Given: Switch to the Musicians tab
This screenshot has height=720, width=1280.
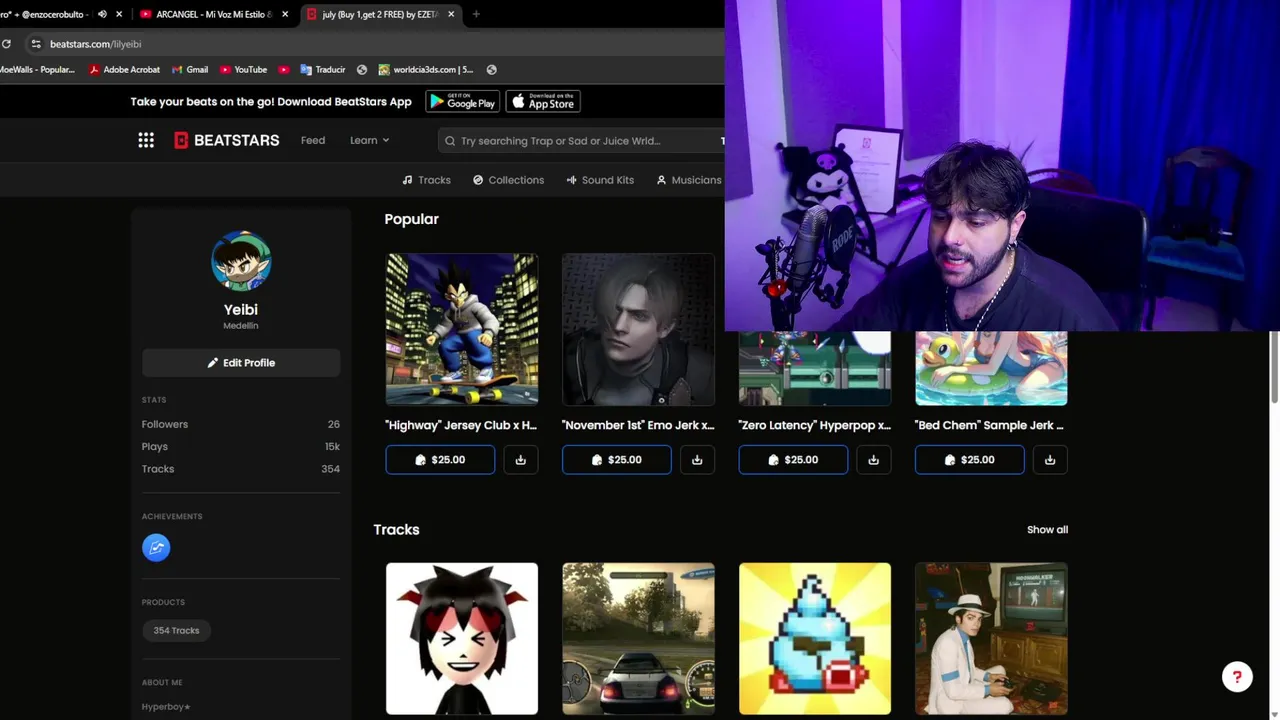Looking at the screenshot, I should [689, 180].
